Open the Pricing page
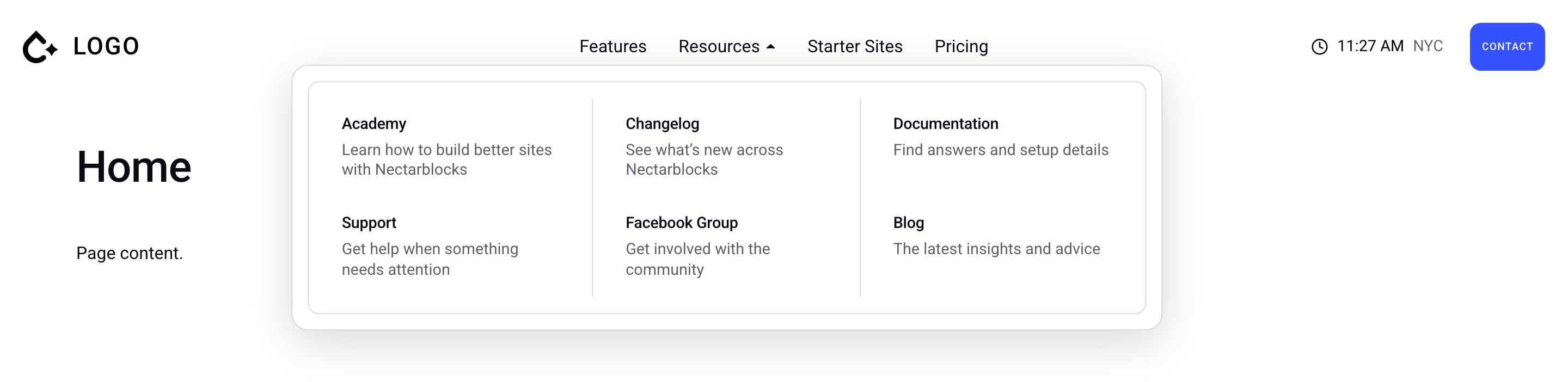The width and height of the screenshot is (1568, 382). [x=961, y=46]
